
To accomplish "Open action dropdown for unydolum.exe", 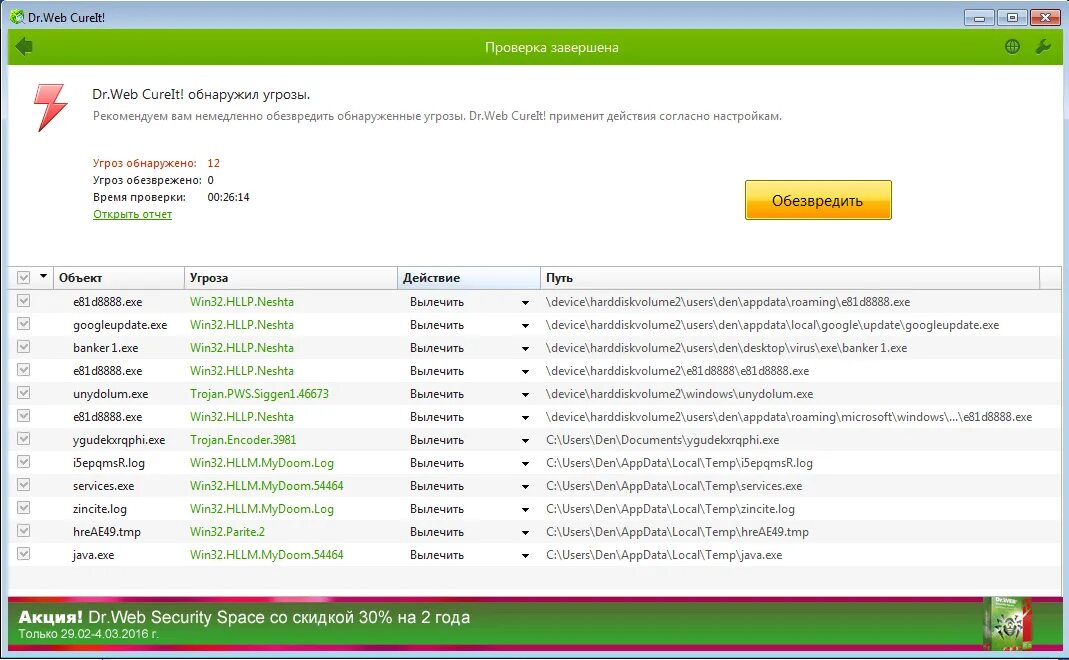I will [525, 395].
